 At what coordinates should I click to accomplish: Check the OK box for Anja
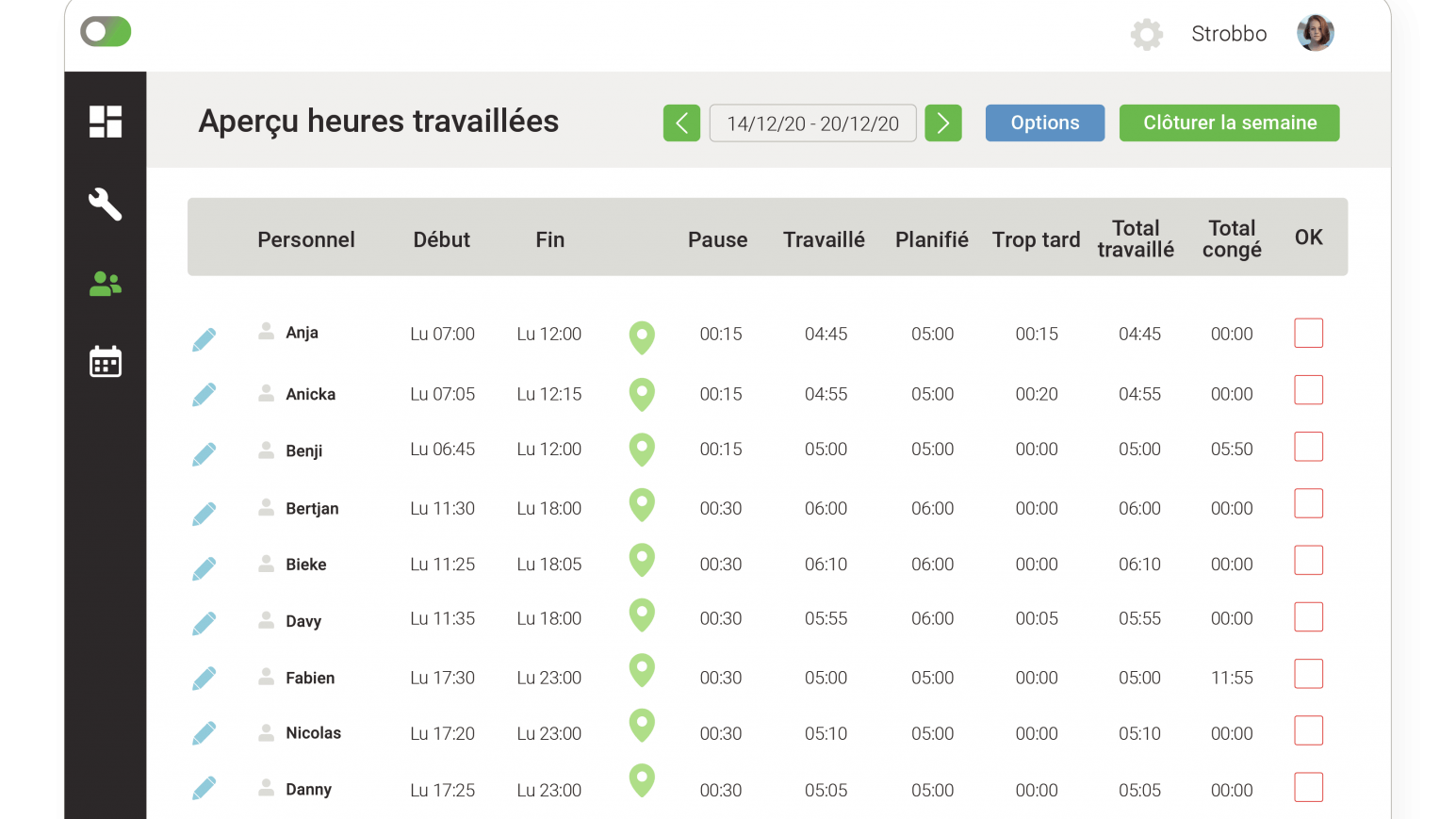click(1308, 333)
